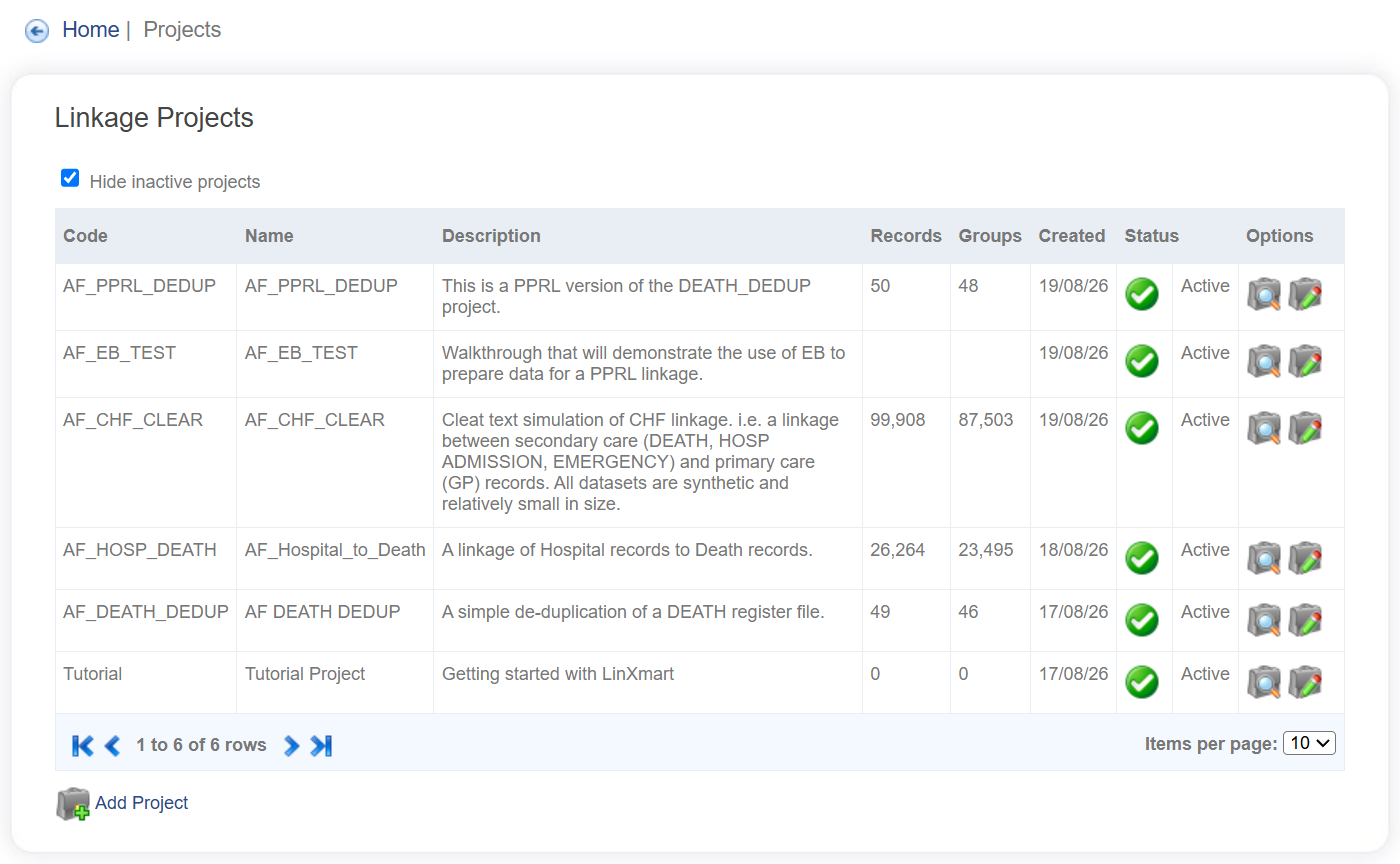
Task: Click the Linkage Projects heading
Action: [x=154, y=118]
